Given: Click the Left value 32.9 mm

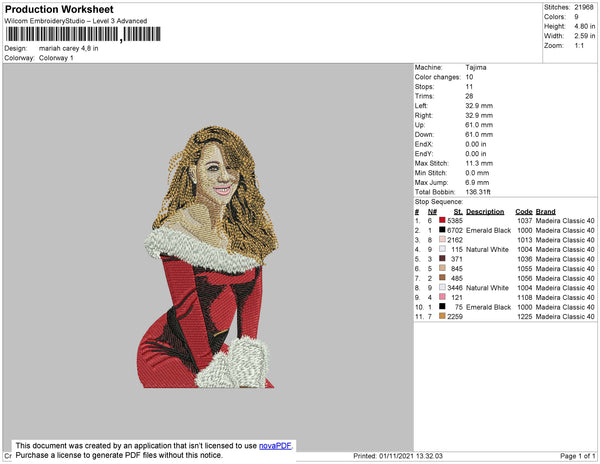Looking at the screenshot, I should (x=479, y=106).
